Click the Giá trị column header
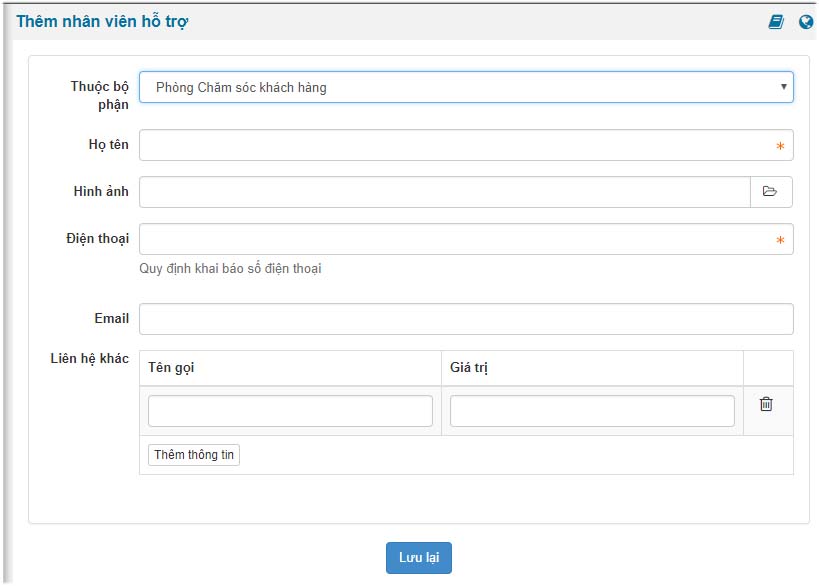 point(469,368)
